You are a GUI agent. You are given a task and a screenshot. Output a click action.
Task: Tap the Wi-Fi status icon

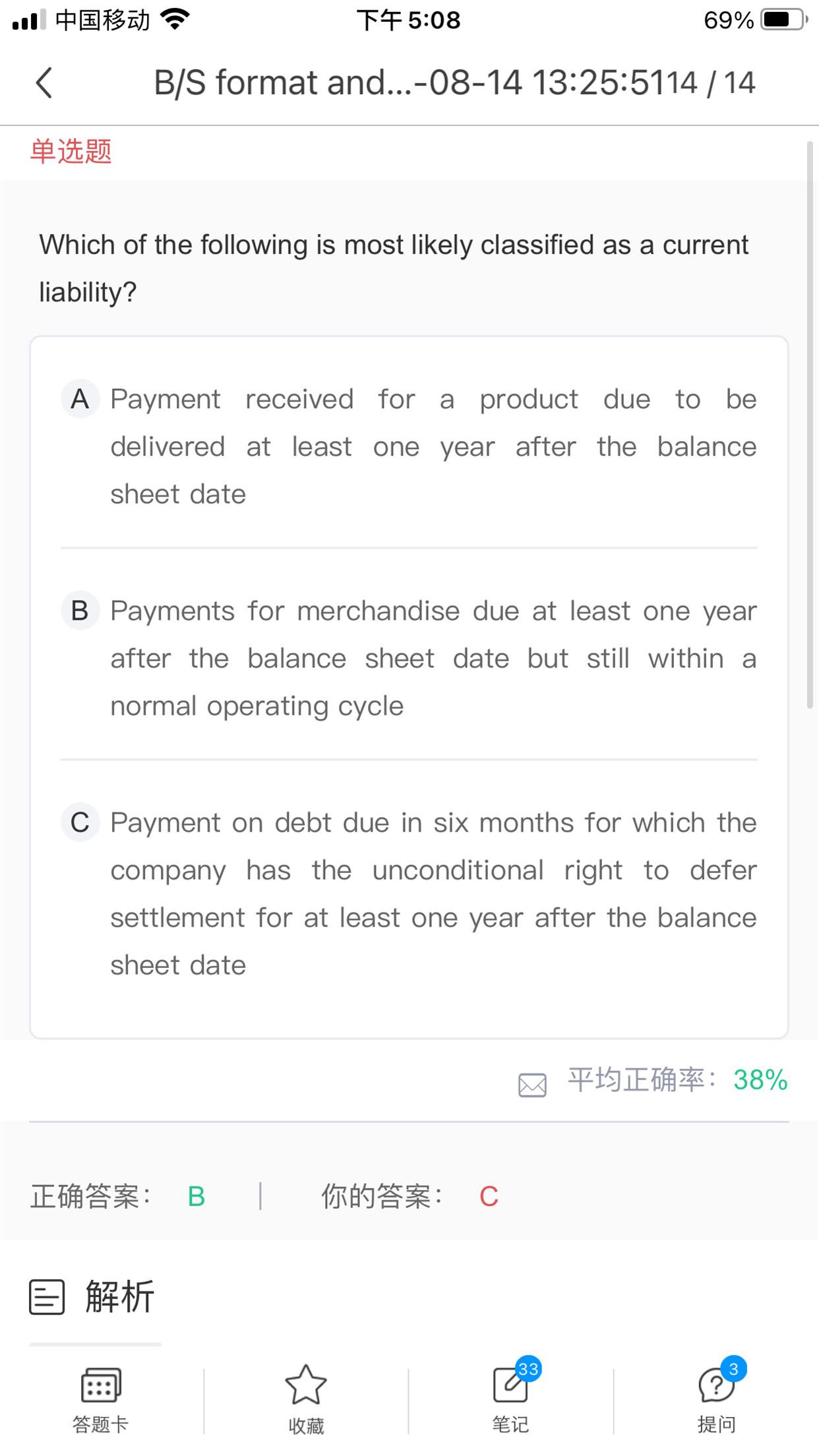point(175,20)
